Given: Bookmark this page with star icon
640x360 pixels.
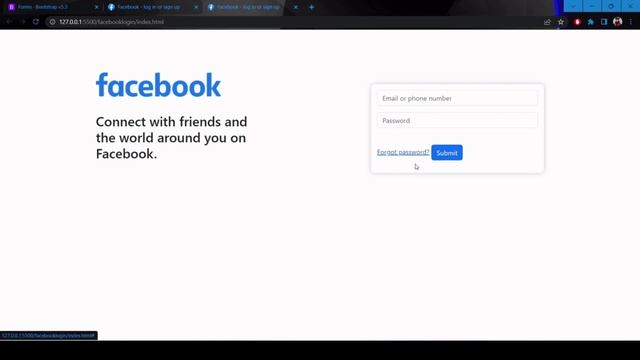Looking at the screenshot, I should (x=561, y=22).
